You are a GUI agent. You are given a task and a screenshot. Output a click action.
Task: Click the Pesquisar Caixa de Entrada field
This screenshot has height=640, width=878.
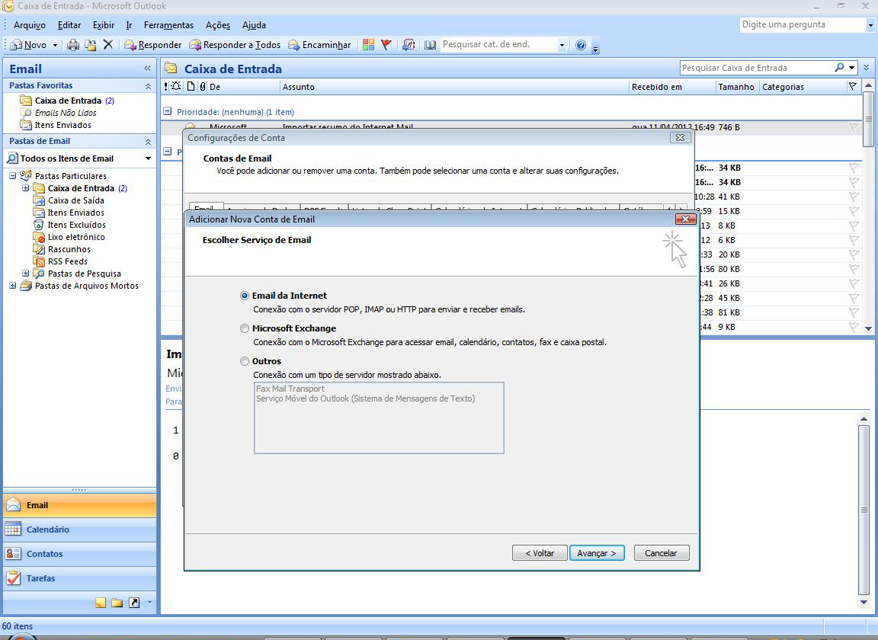756,68
